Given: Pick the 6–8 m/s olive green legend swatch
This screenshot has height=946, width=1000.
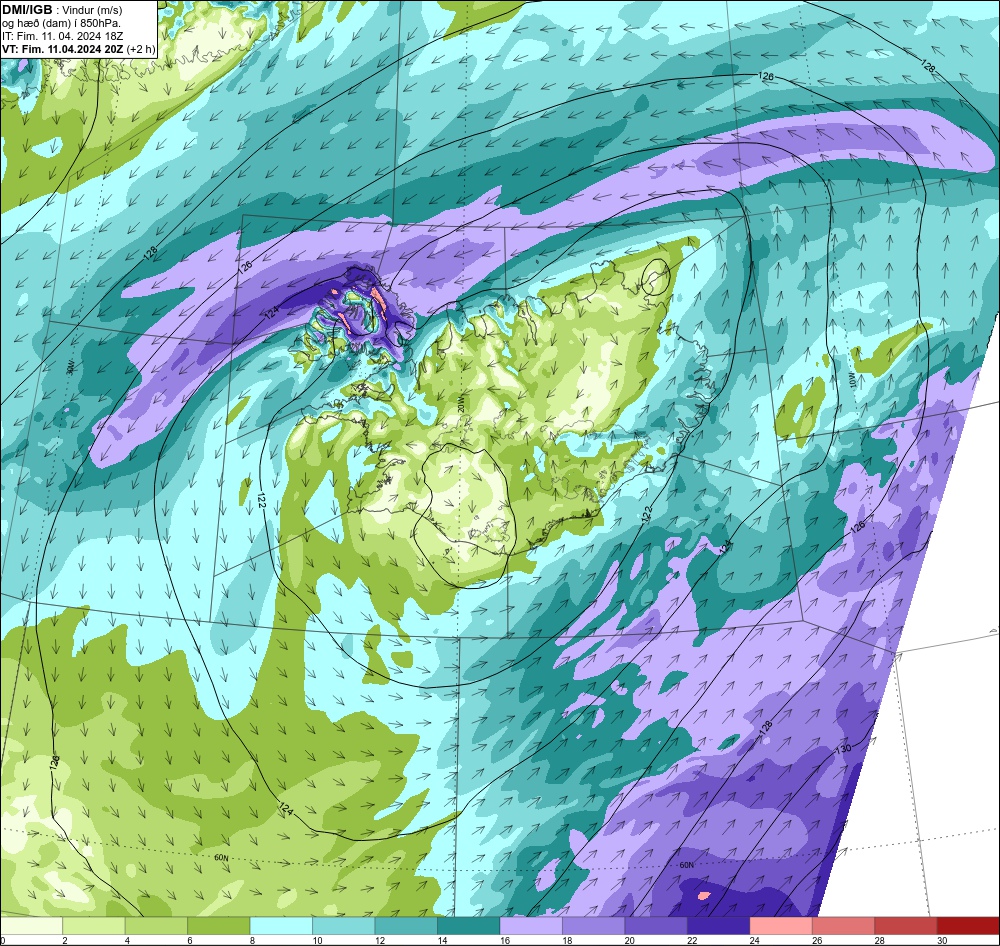Looking at the screenshot, I should click(x=219, y=926).
